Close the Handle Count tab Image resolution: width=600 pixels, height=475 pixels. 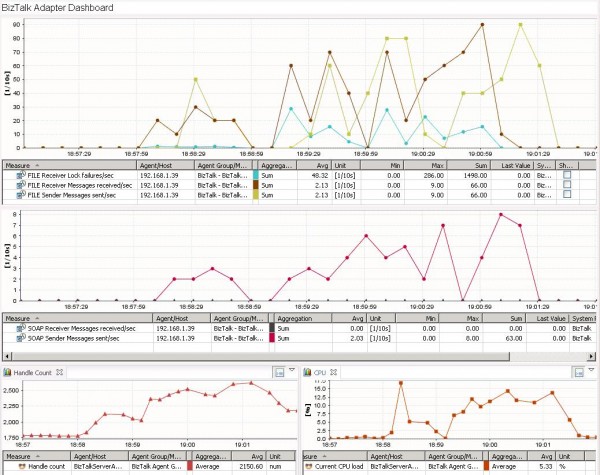click(59, 372)
